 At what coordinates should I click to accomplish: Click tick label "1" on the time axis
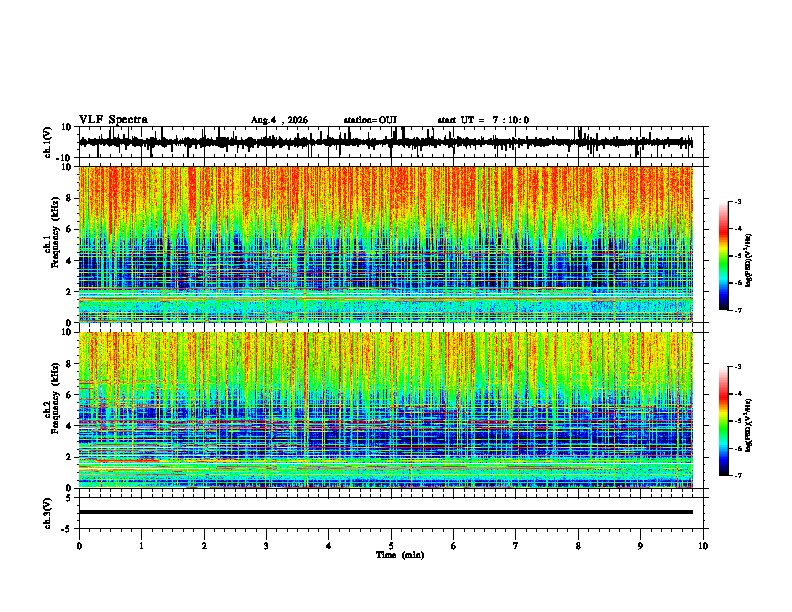click(x=141, y=546)
